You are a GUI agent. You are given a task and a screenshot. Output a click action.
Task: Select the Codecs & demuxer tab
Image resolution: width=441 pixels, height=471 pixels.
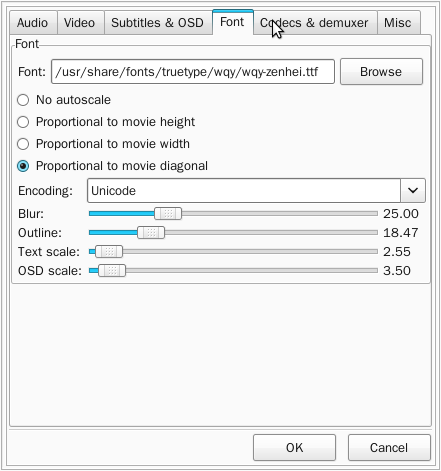(315, 23)
